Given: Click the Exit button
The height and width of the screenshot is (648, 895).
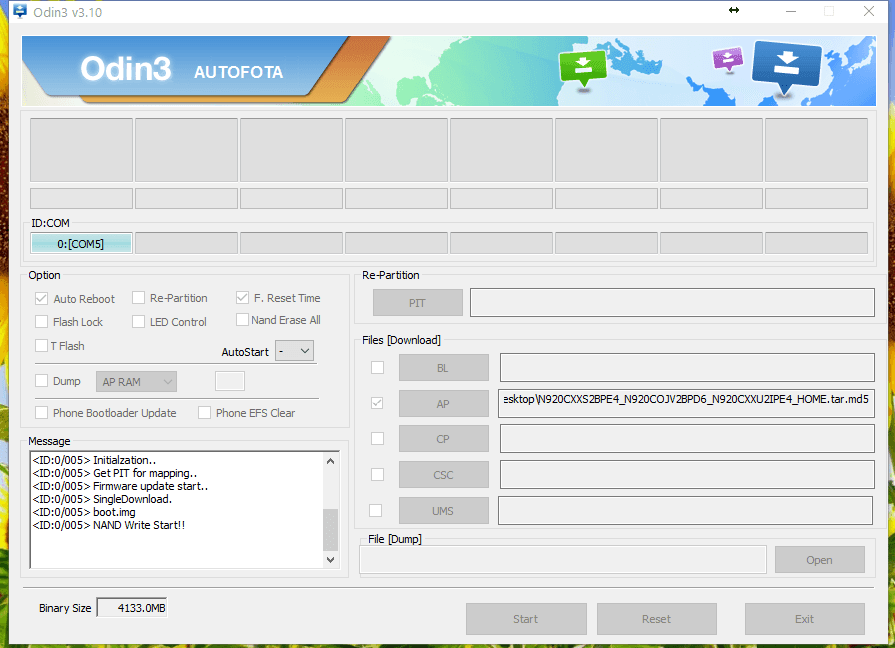Looking at the screenshot, I should (804, 619).
